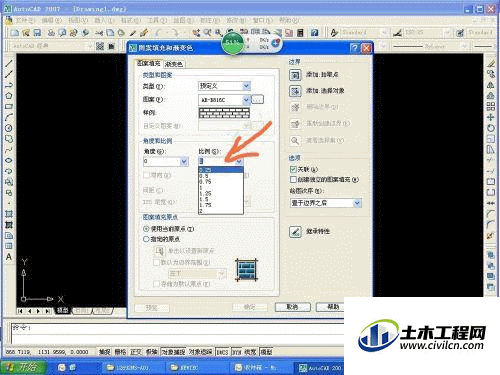Switch to the 图案填充 Hatch tab
Screen dimensions: 500x375
(149, 63)
